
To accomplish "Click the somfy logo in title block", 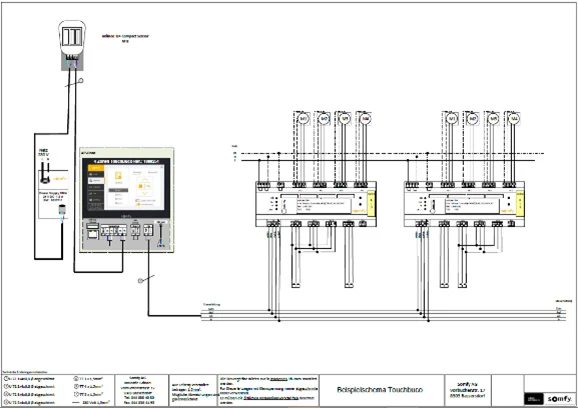I will pos(560,399).
